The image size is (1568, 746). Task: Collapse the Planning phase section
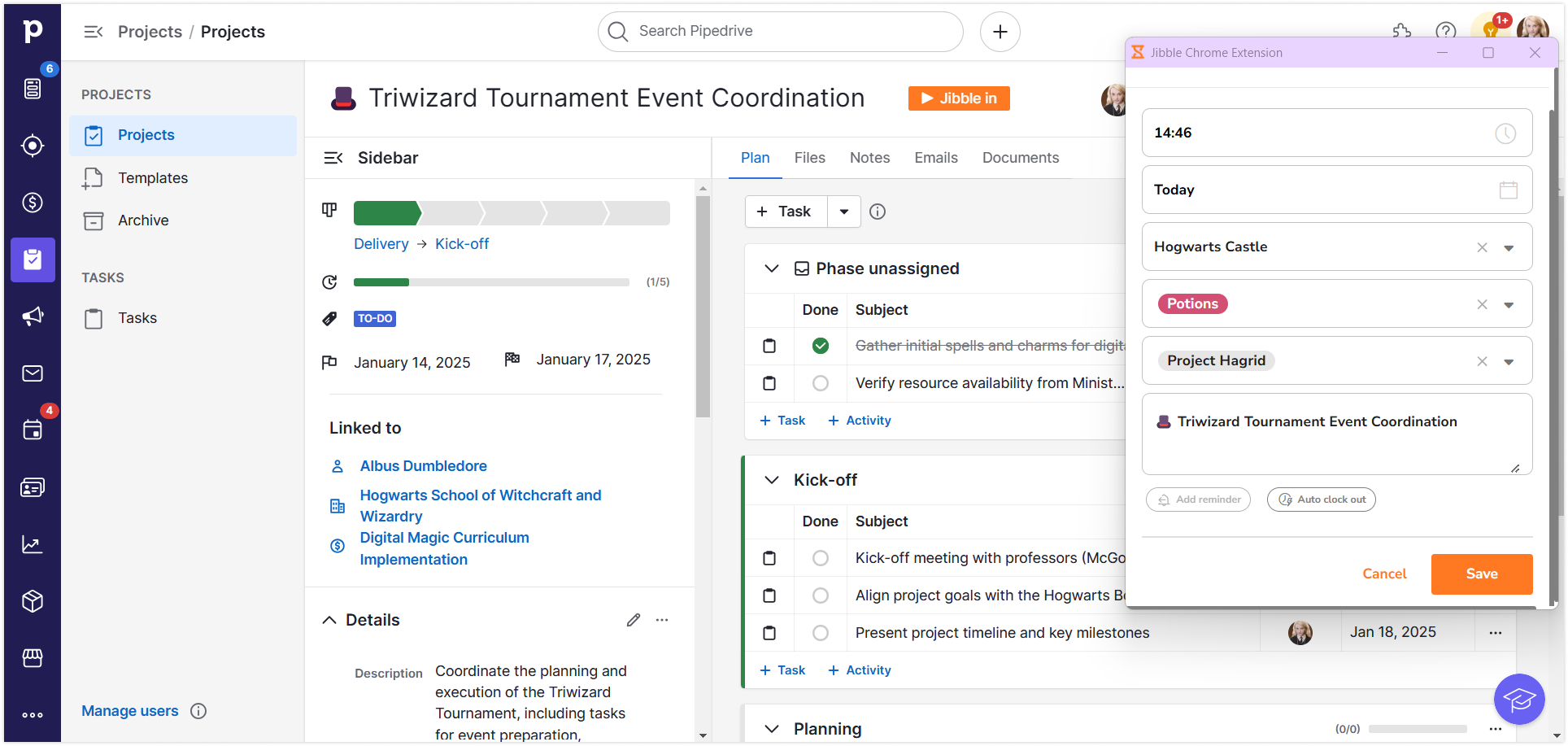[772, 729]
